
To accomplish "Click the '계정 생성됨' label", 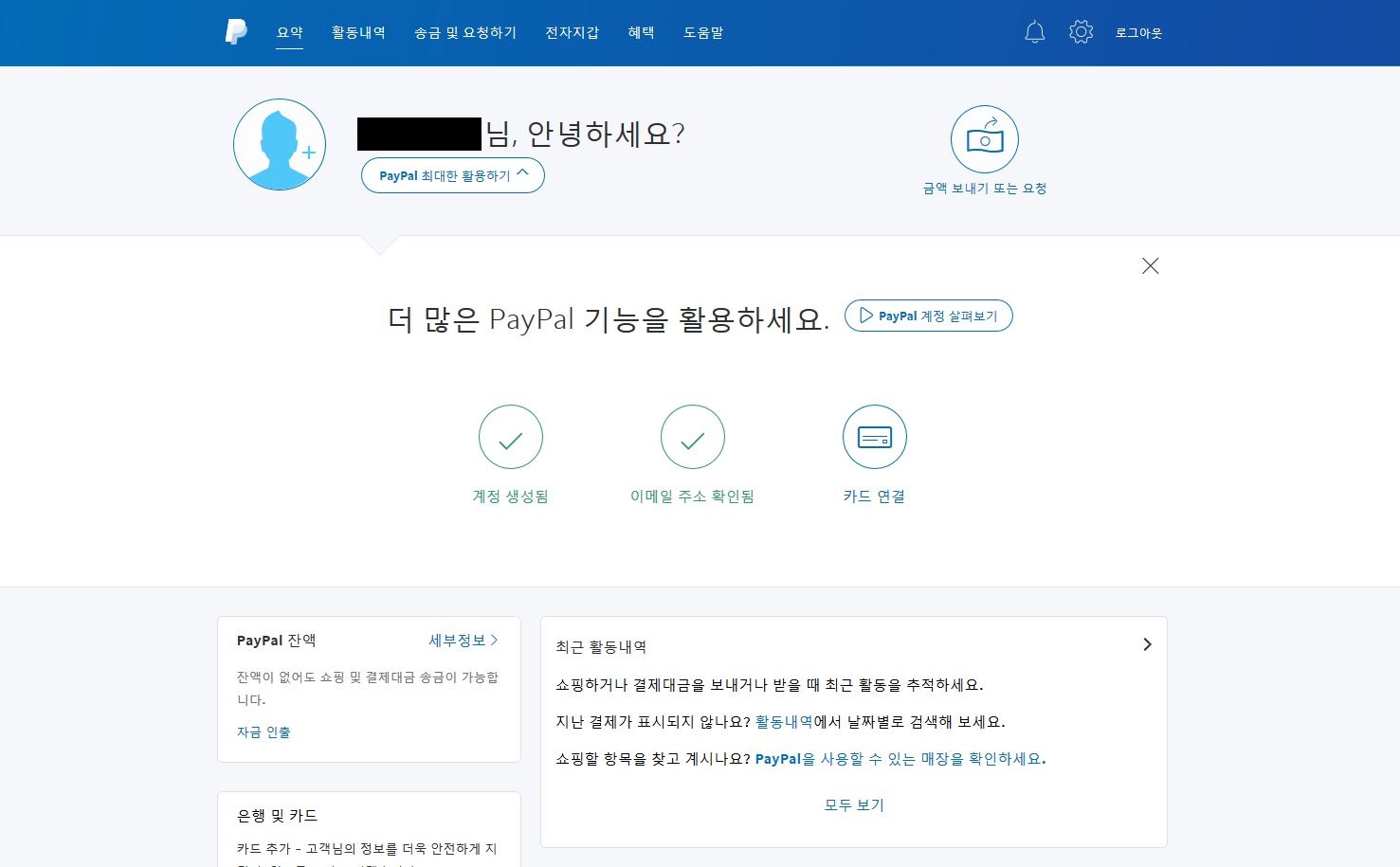I will [511, 497].
